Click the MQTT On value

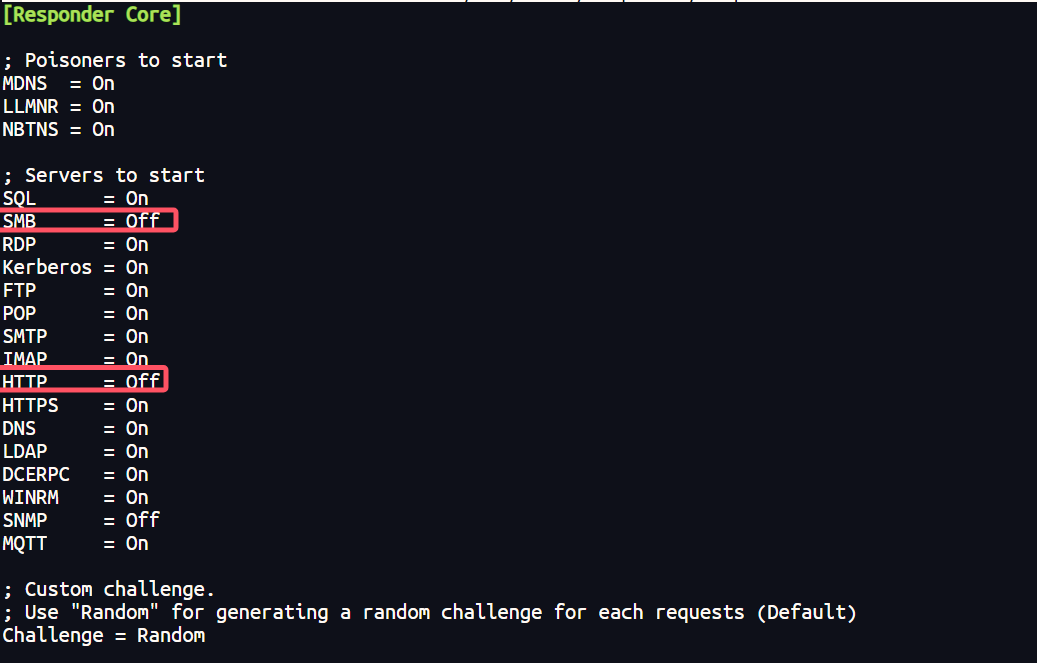pyautogui.click(x=137, y=543)
